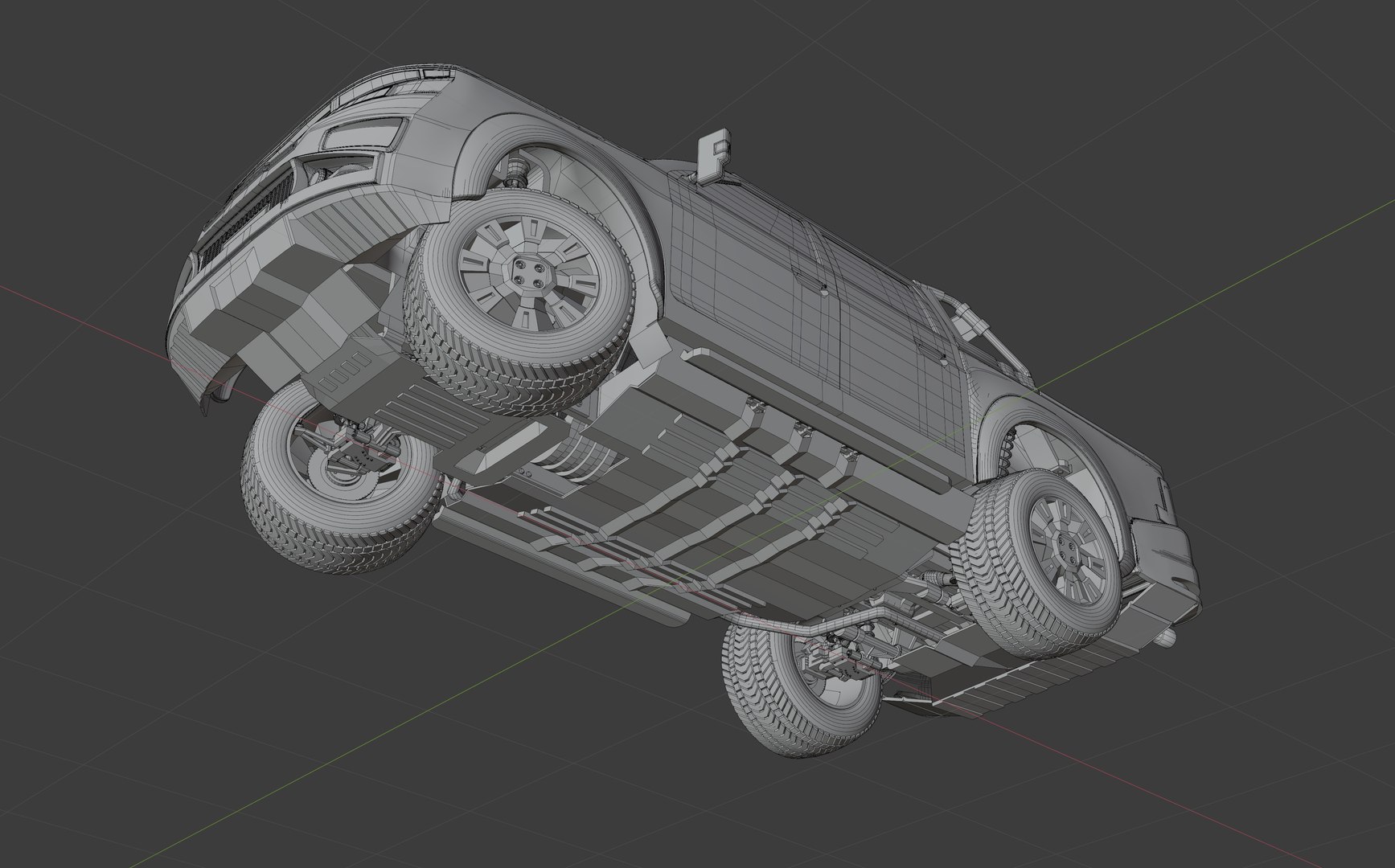1395x868 pixels.
Task: Select the side mirror on the car body
Action: [x=712, y=155]
